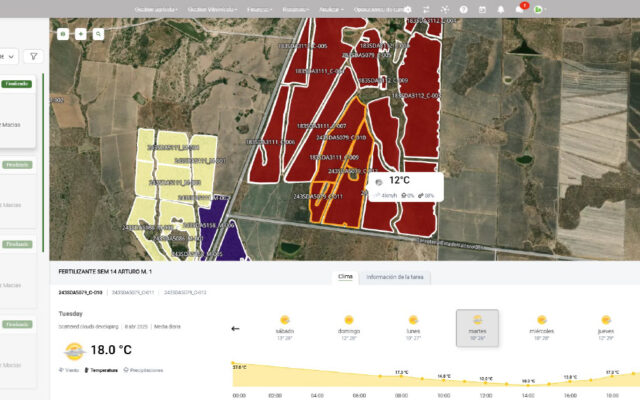Click the 17.3 °C point on the temperature chart

coord(401,376)
